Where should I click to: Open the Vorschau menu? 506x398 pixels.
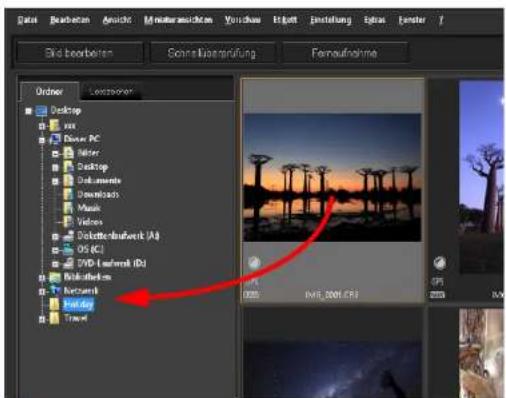tap(243, 20)
